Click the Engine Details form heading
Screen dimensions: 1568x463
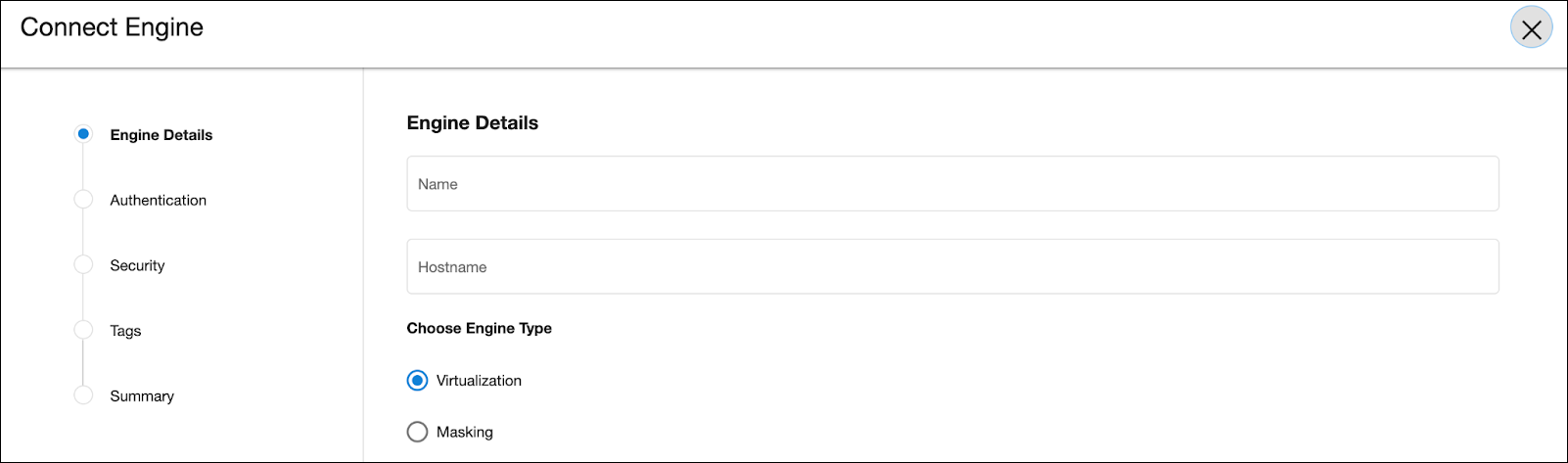coord(473,123)
